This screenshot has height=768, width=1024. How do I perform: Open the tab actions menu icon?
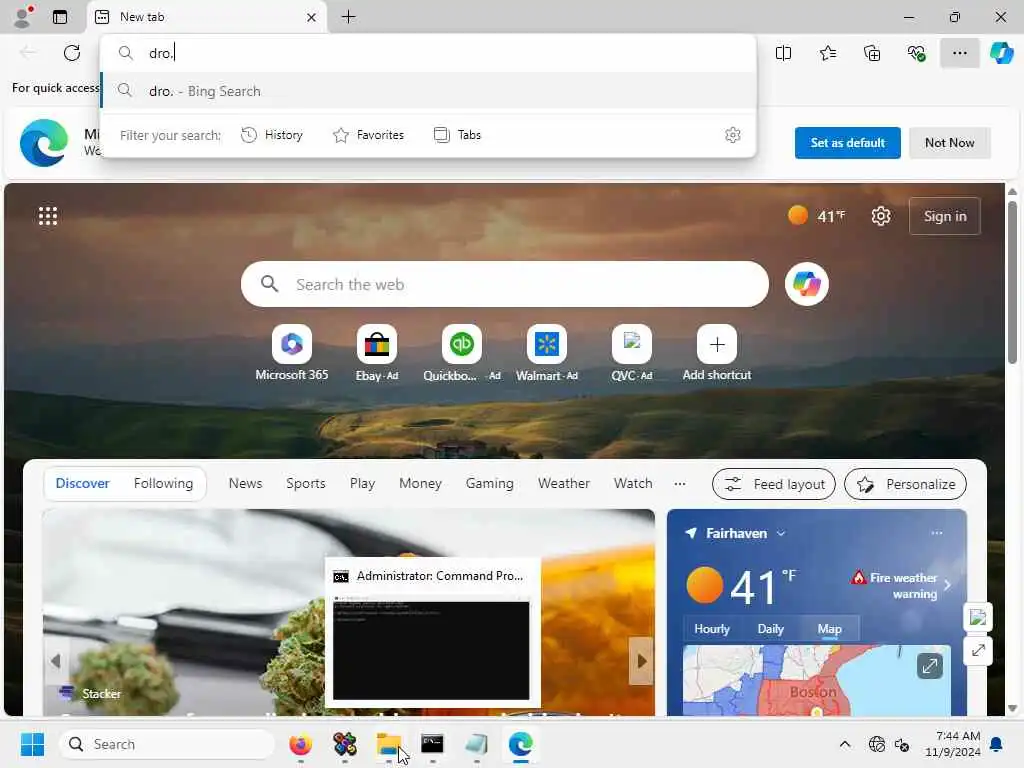(x=60, y=17)
